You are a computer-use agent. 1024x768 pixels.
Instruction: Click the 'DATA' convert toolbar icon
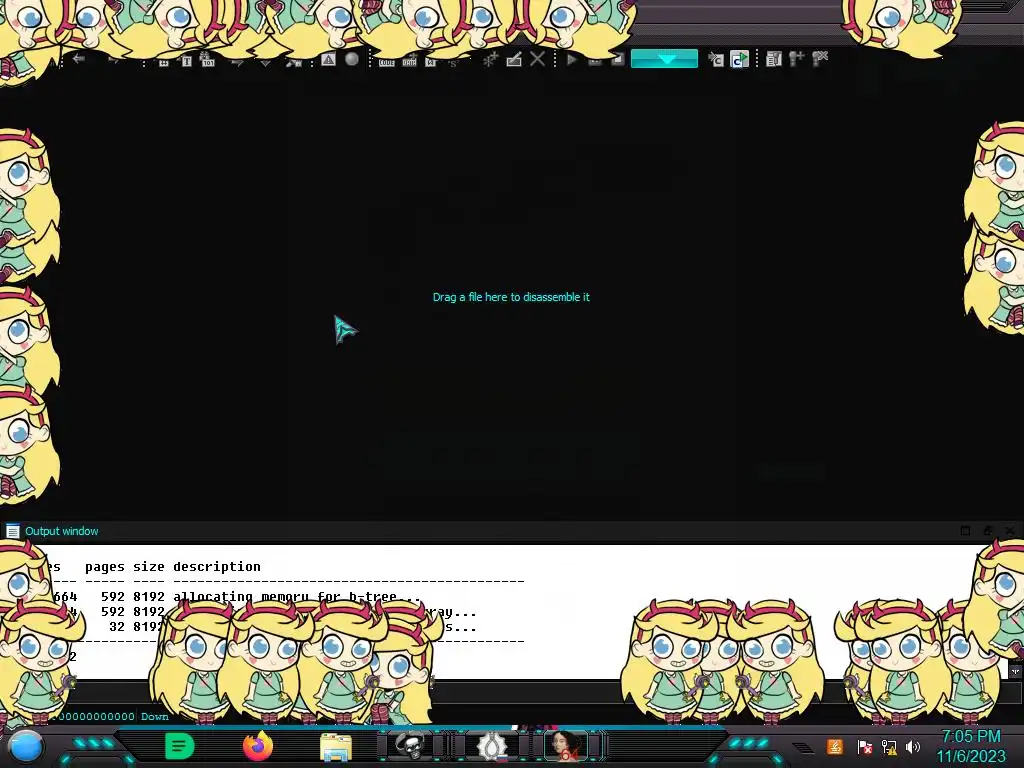pos(409,61)
